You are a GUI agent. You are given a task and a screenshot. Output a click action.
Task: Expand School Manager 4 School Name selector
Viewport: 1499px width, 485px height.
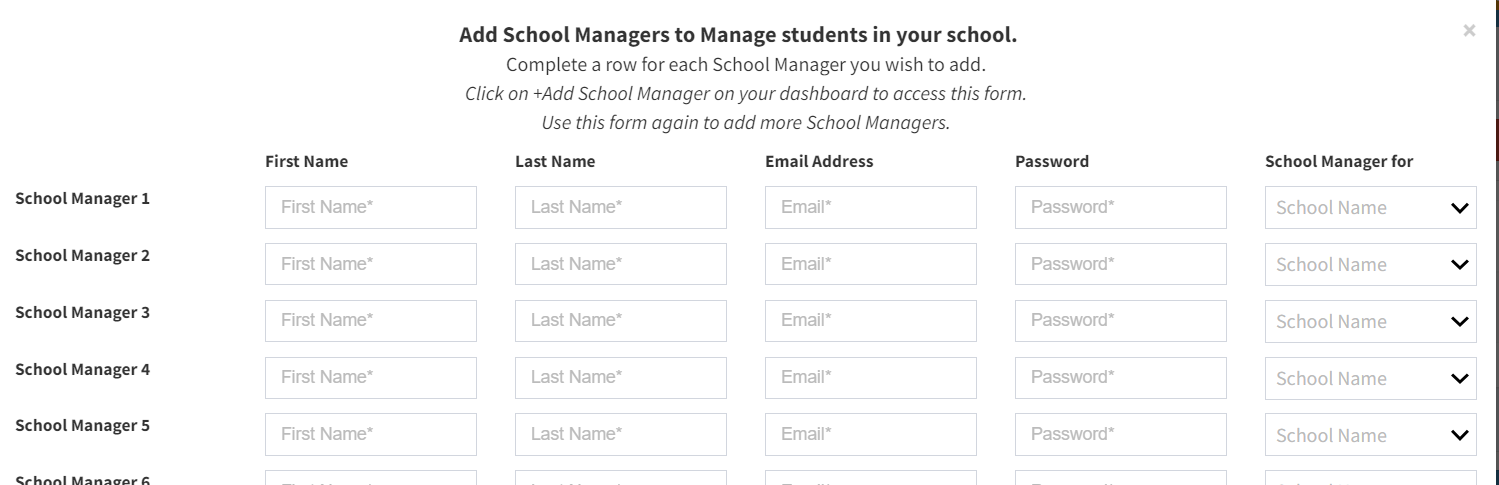click(x=1370, y=379)
